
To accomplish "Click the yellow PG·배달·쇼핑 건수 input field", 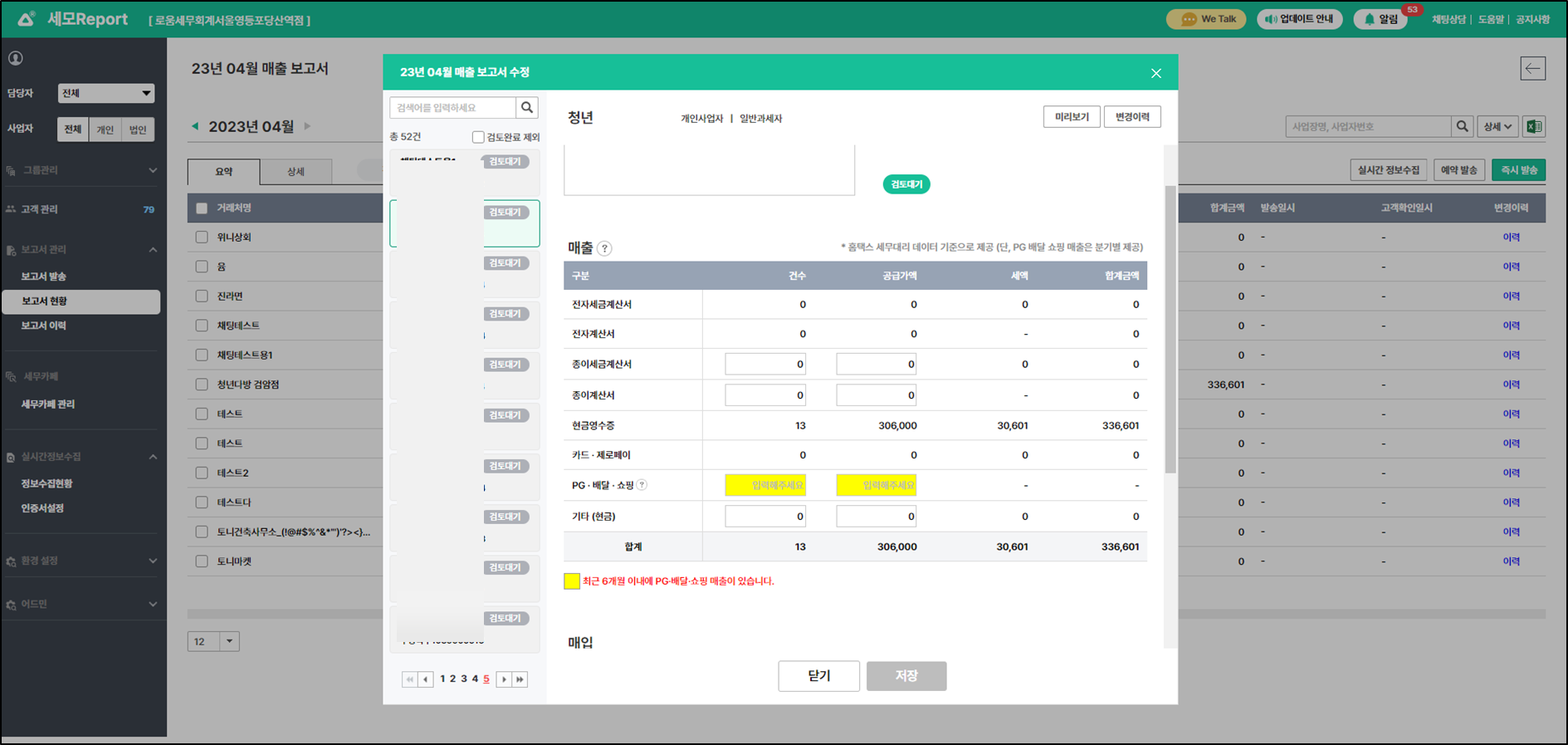I will pyautogui.click(x=764, y=485).
